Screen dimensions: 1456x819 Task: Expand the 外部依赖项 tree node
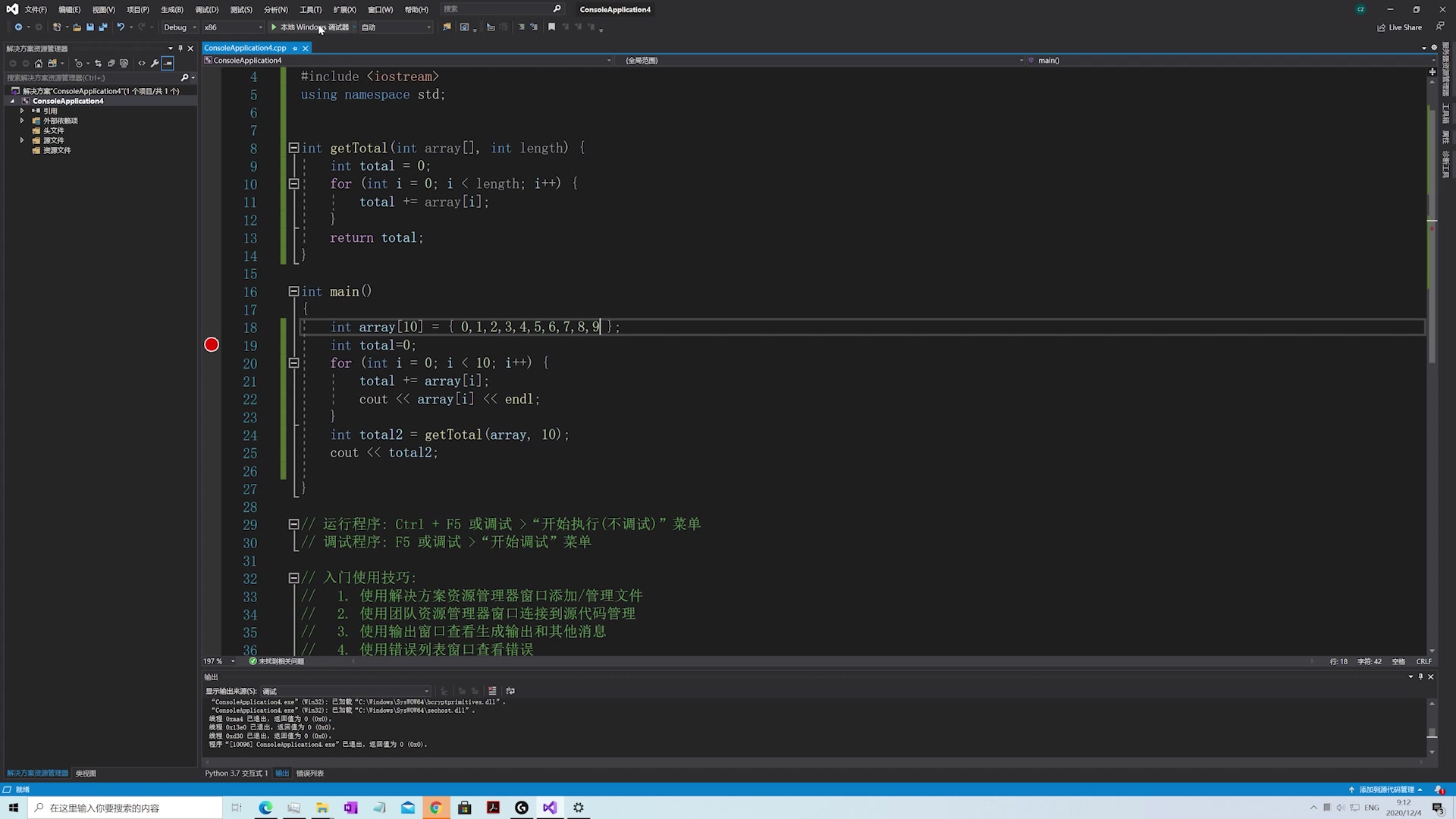[x=22, y=121]
